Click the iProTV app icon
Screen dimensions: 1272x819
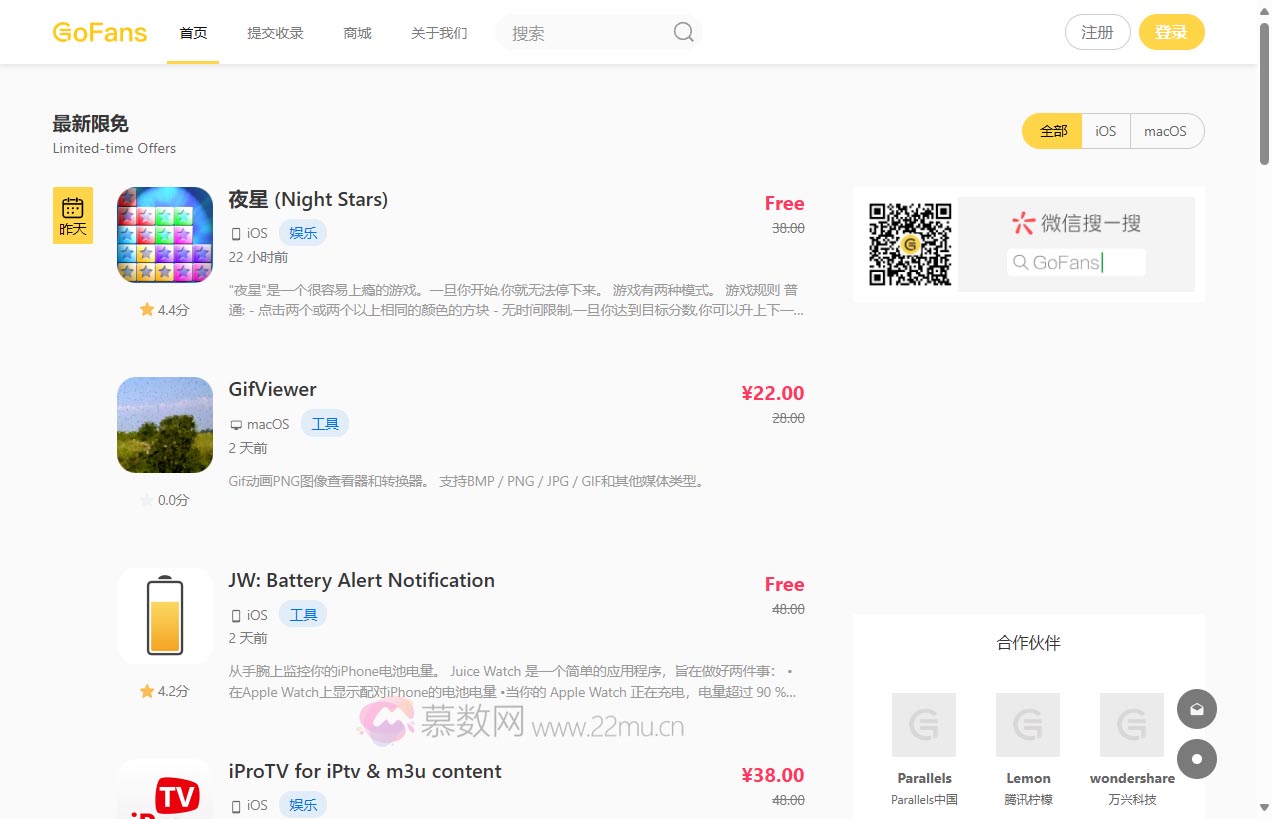(x=165, y=790)
